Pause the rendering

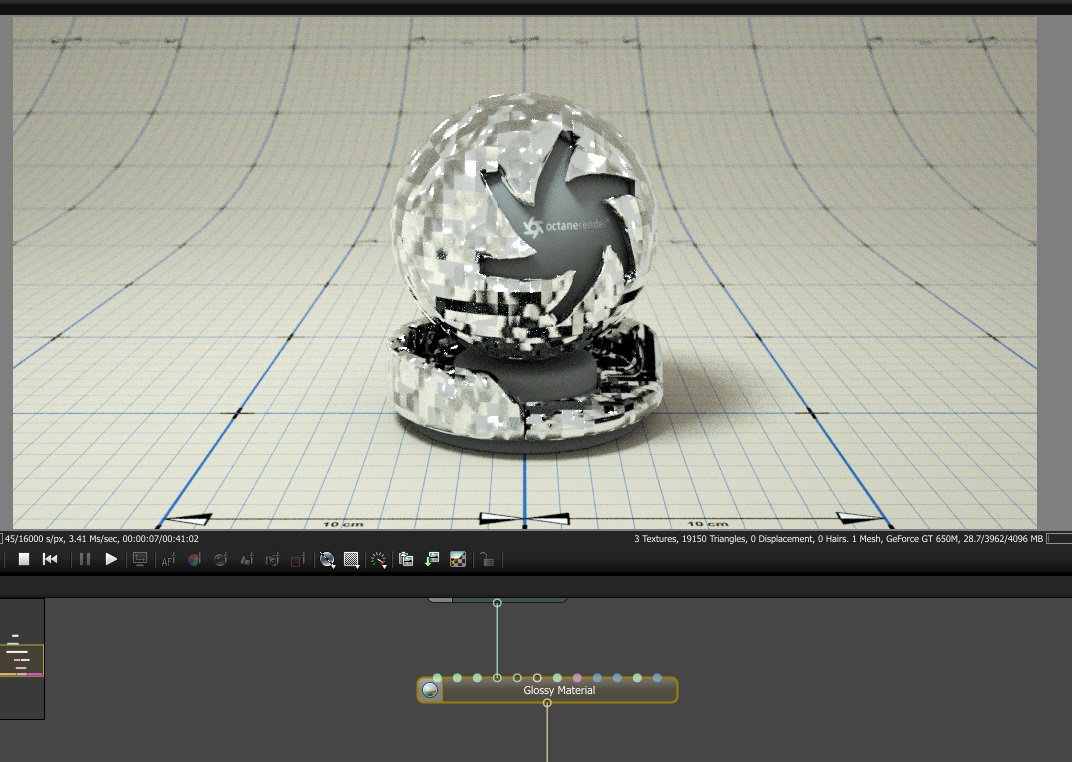pos(85,559)
